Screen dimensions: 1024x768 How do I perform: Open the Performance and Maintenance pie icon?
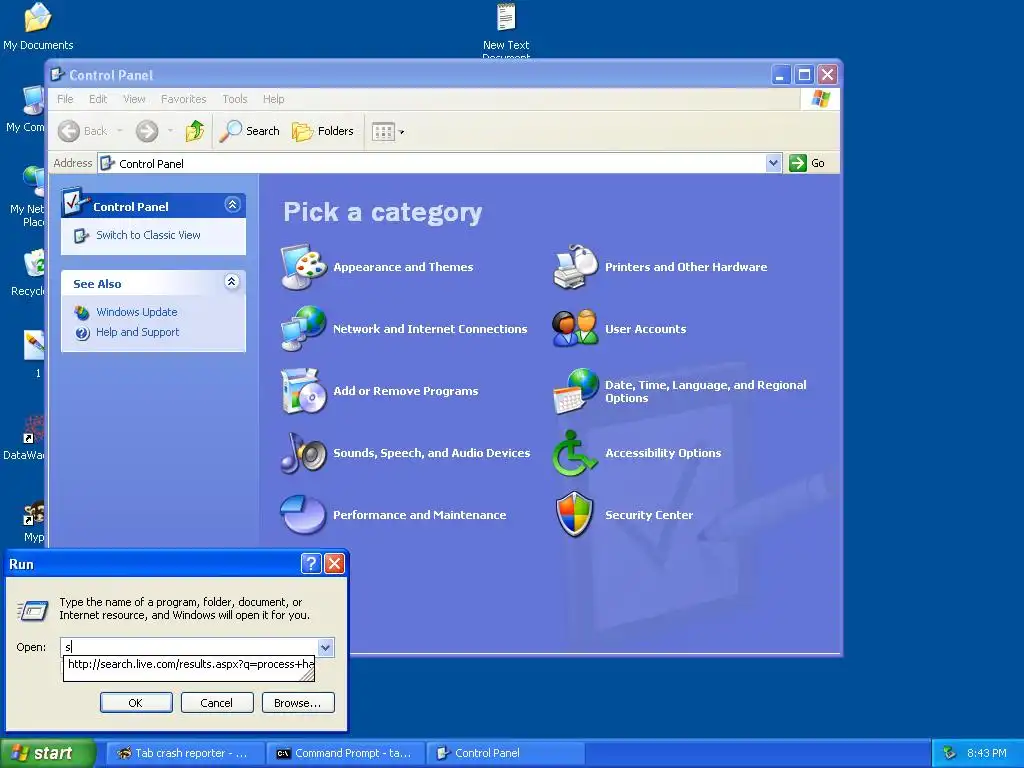coord(303,515)
